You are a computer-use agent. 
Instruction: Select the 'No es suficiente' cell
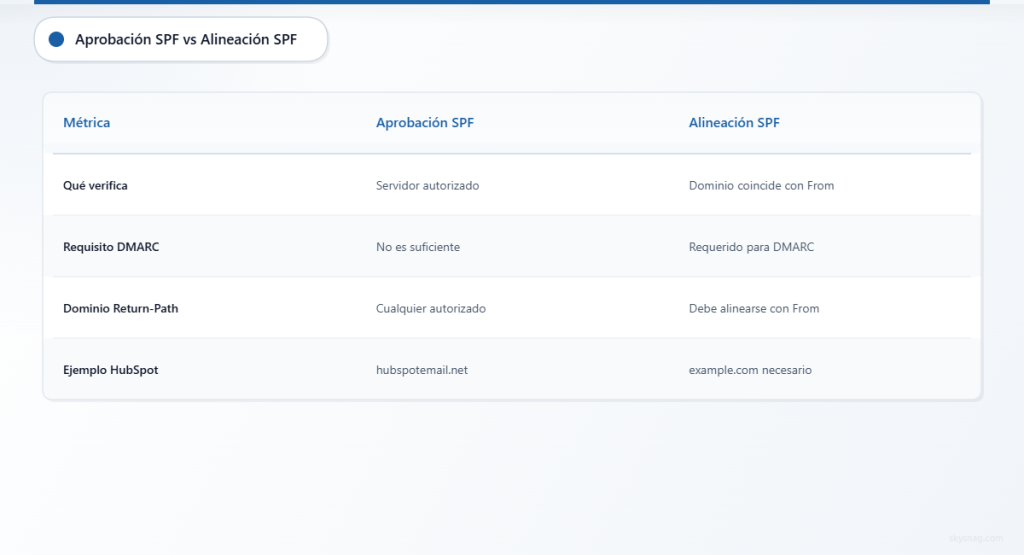417,247
